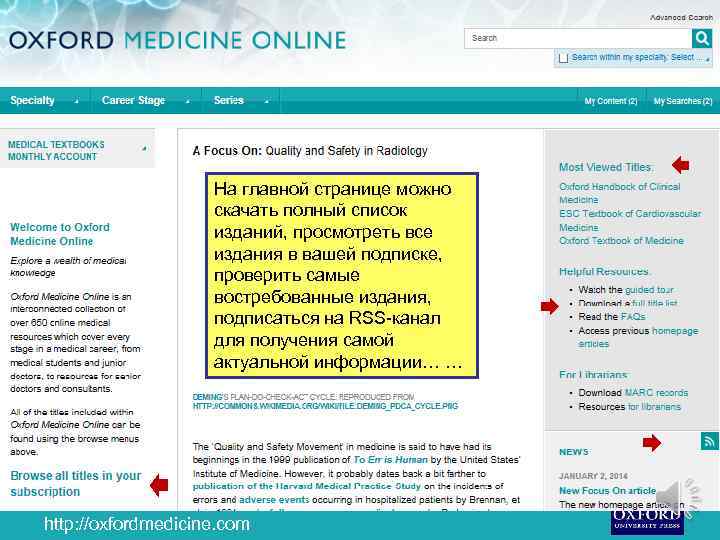720x540 pixels.
Task: Read the FAQs link
Action: [x=632, y=317]
